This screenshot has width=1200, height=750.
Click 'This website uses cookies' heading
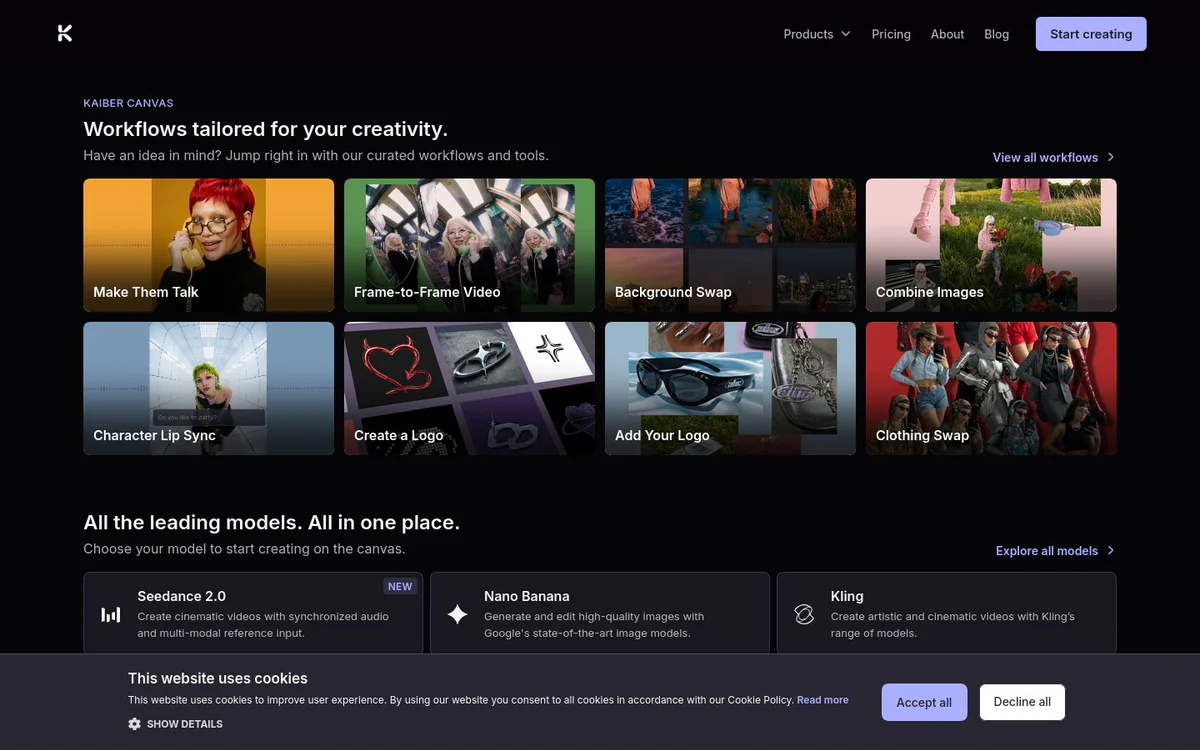(x=218, y=678)
